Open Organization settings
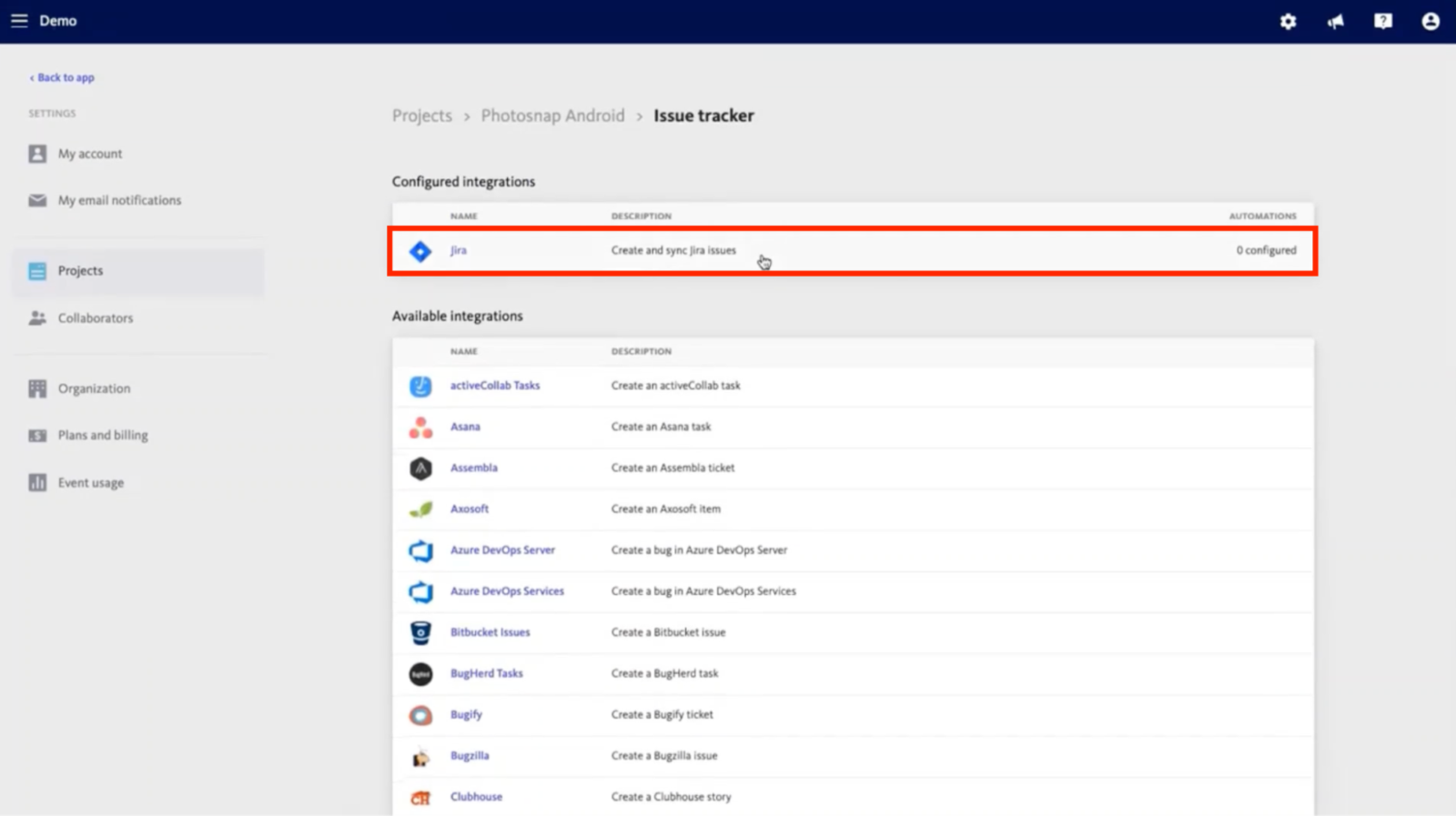 click(x=94, y=388)
